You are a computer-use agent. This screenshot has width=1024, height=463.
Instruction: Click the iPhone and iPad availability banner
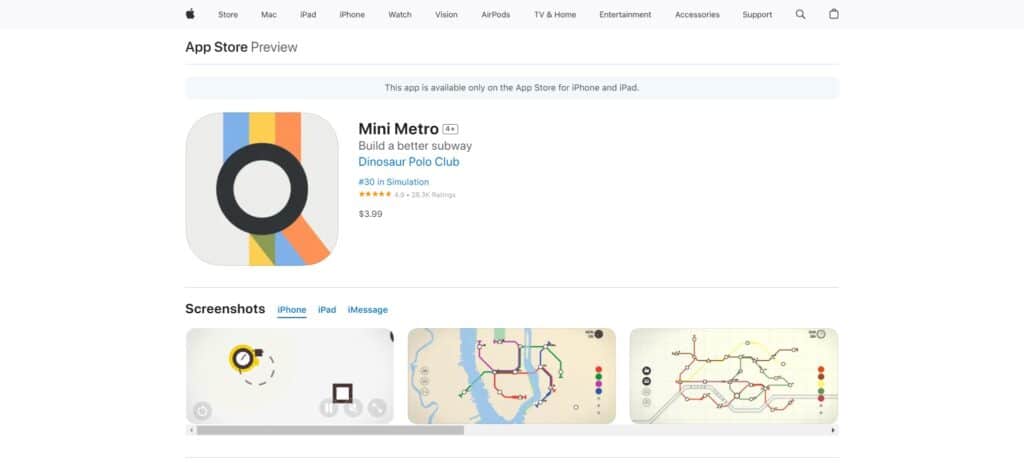pos(512,88)
